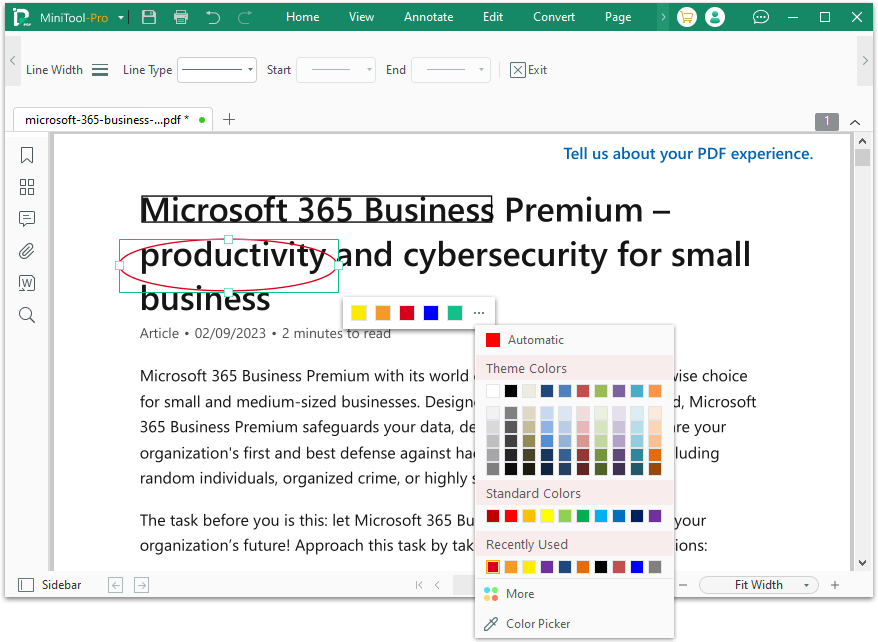Click the Print icon in title bar
The width and height of the screenshot is (878, 642).
(x=181, y=17)
